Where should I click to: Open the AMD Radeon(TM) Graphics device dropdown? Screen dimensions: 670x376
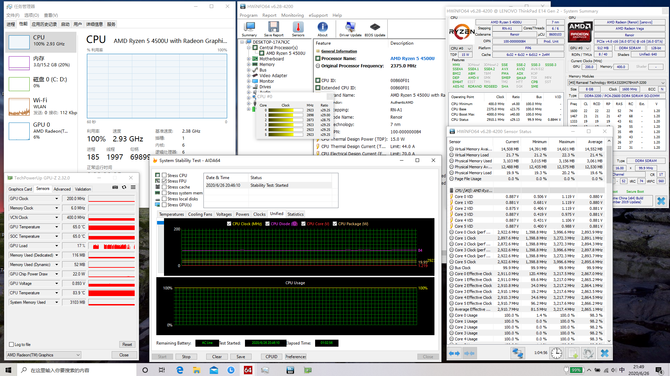coord(44,355)
